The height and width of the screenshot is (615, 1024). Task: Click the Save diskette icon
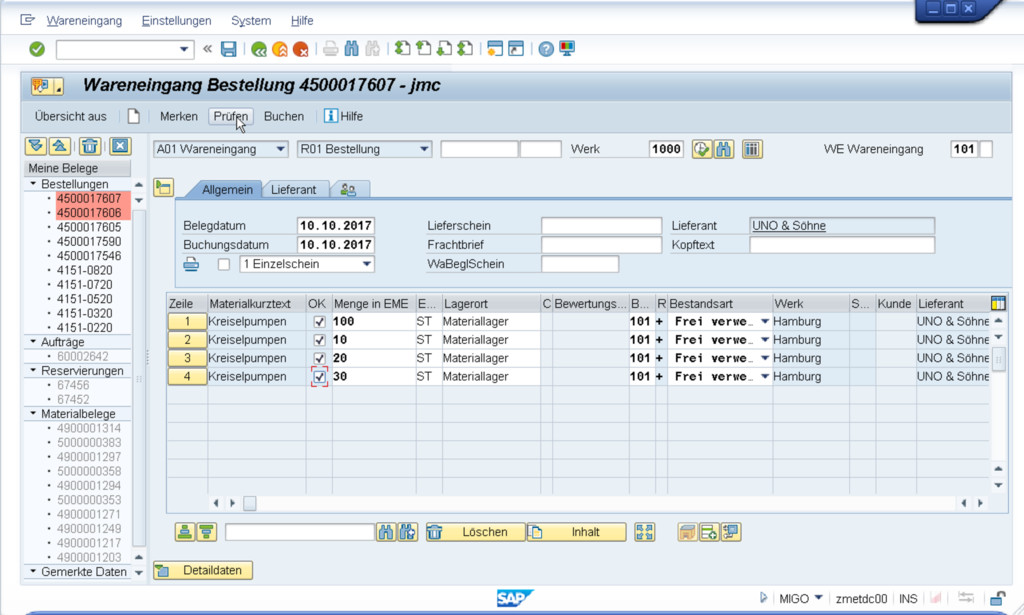229,49
